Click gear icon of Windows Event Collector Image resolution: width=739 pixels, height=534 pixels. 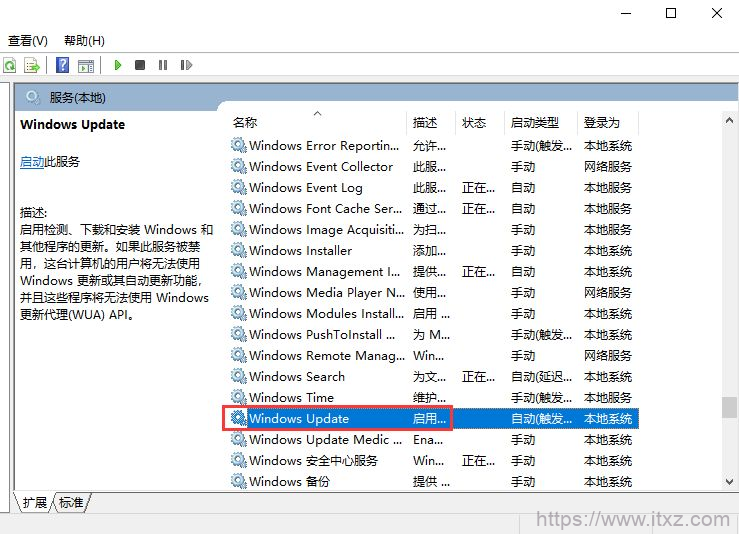[238, 166]
